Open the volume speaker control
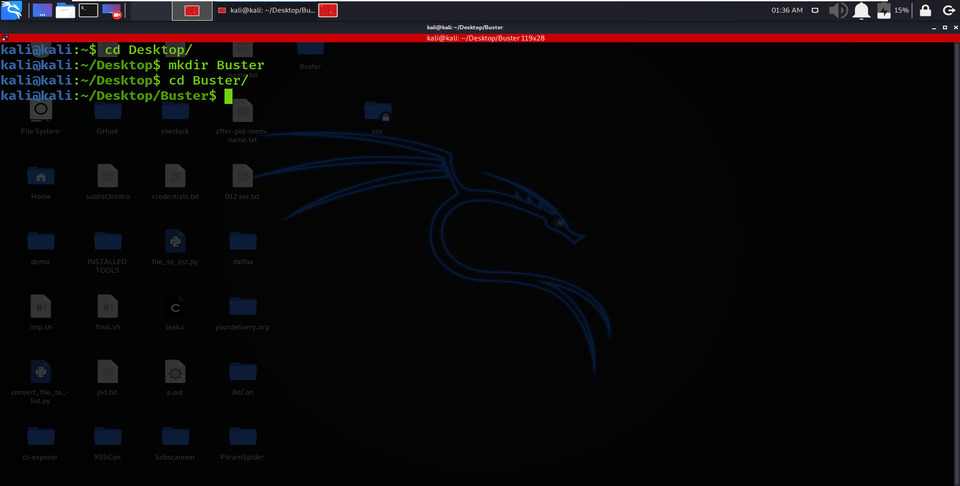Viewport: 960px width, 486px height. [838, 10]
